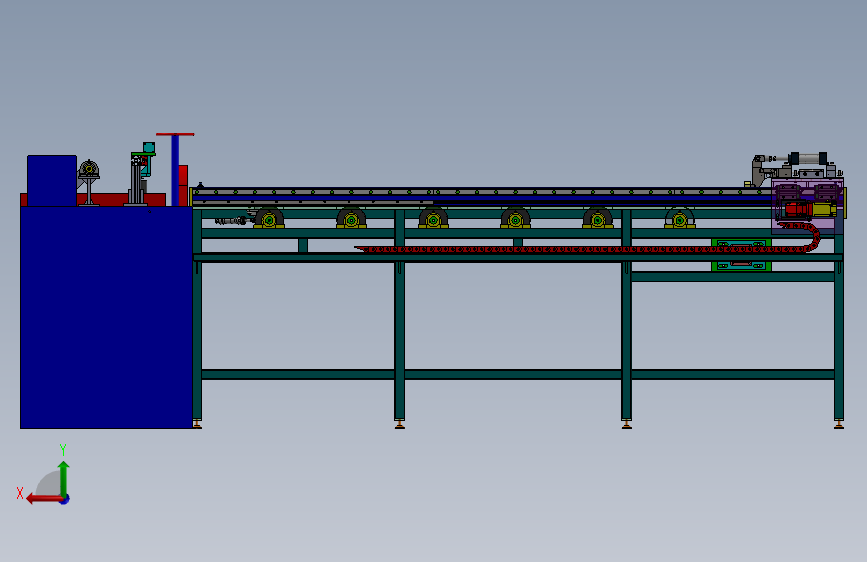Select the small blue box on top of the cabinet
The width and height of the screenshot is (867, 562).
click(x=52, y=181)
